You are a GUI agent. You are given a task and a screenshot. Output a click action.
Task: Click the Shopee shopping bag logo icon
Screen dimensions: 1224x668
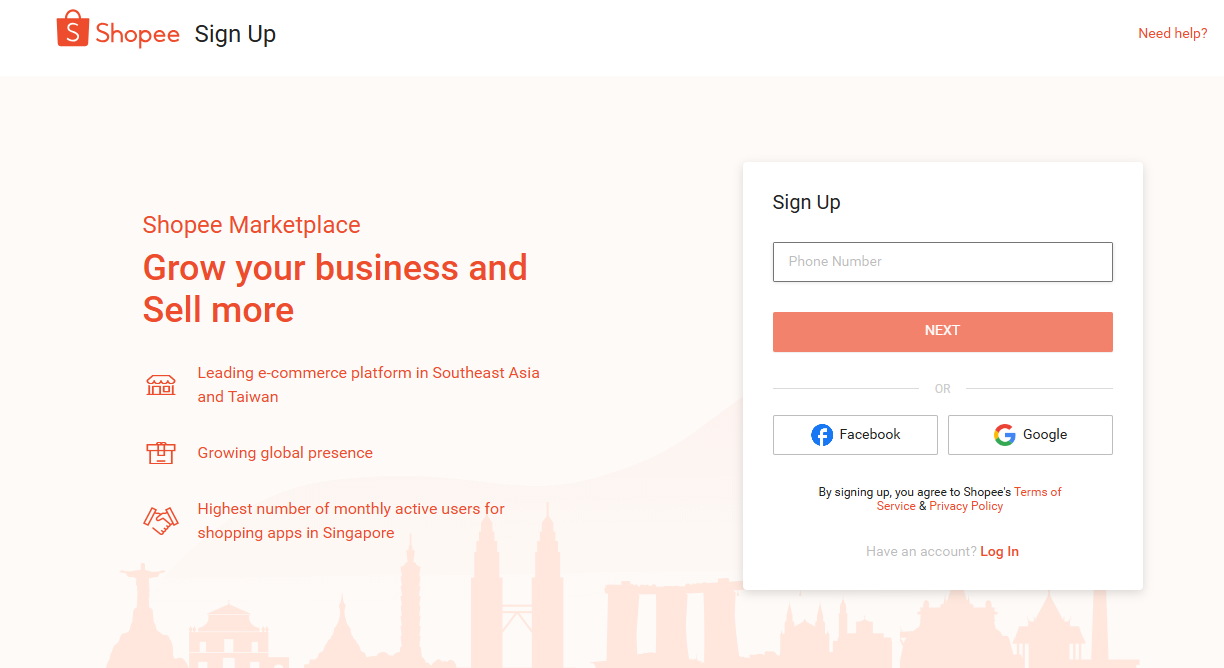point(72,29)
